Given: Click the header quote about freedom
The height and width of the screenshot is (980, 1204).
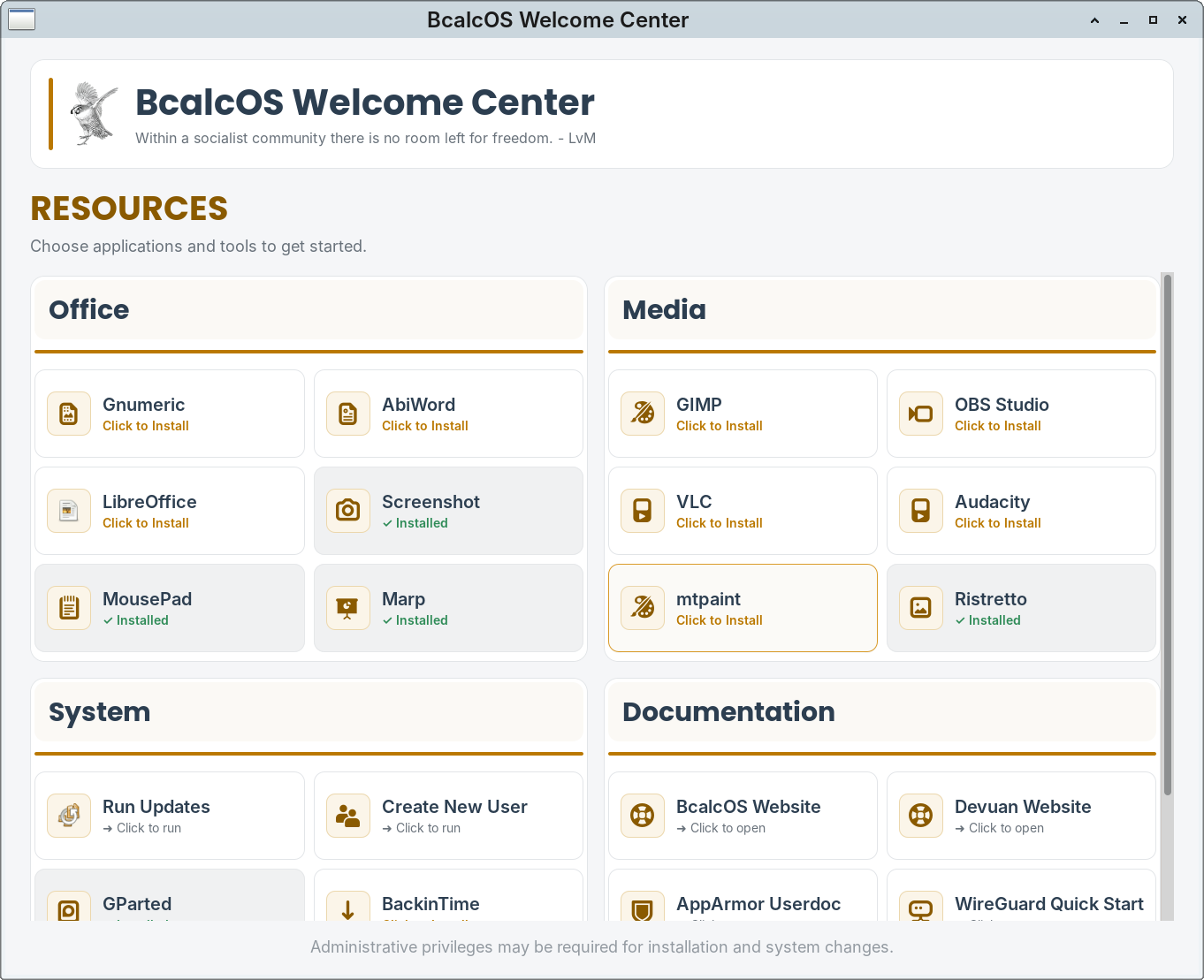Looking at the screenshot, I should (x=365, y=138).
